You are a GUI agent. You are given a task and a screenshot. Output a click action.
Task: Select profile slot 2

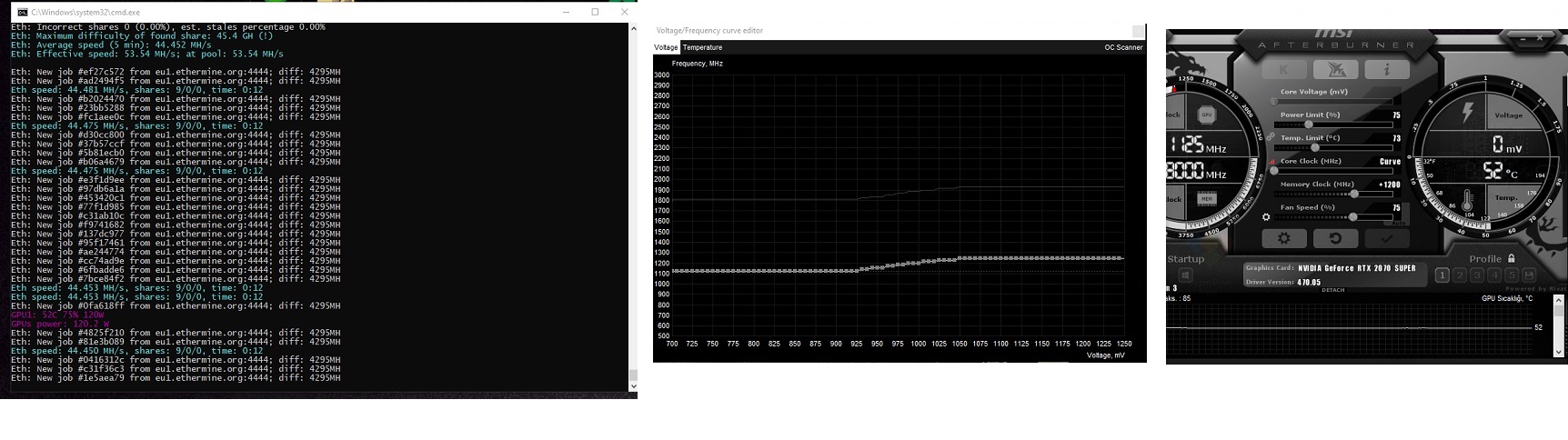1460,275
